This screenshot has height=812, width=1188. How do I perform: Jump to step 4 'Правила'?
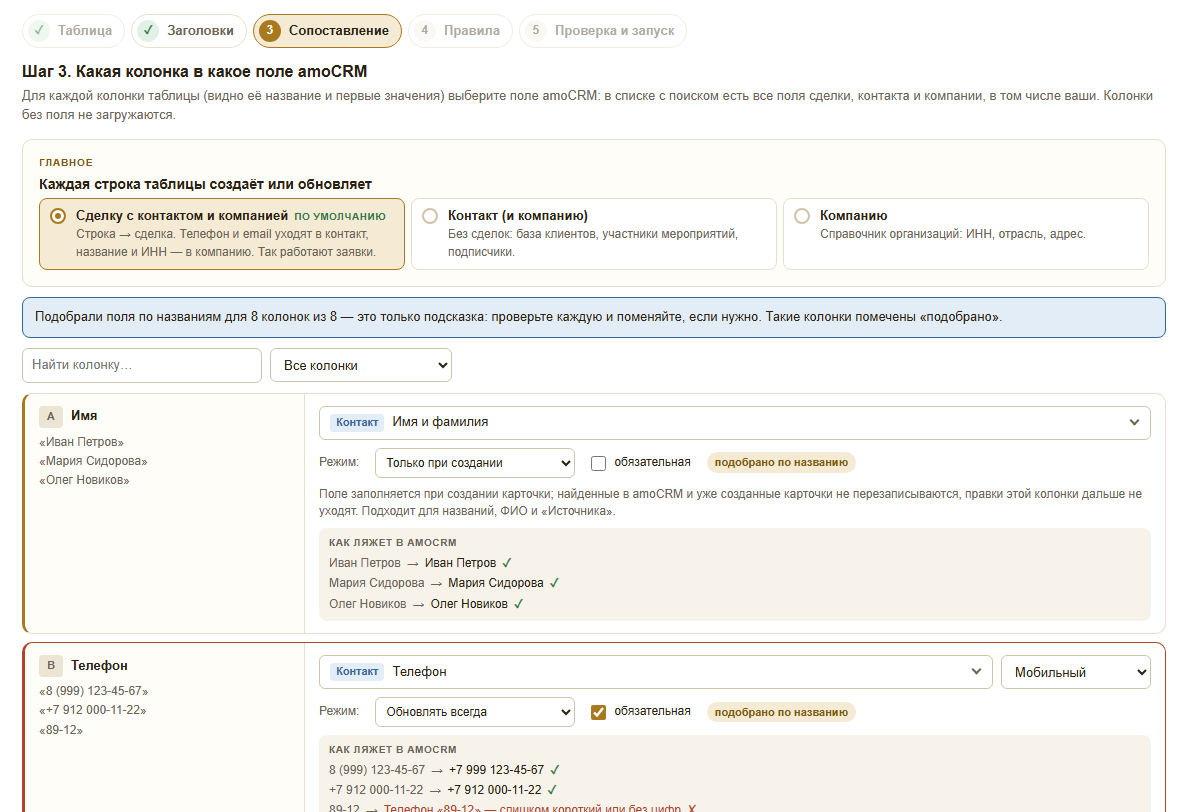click(x=461, y=31)
